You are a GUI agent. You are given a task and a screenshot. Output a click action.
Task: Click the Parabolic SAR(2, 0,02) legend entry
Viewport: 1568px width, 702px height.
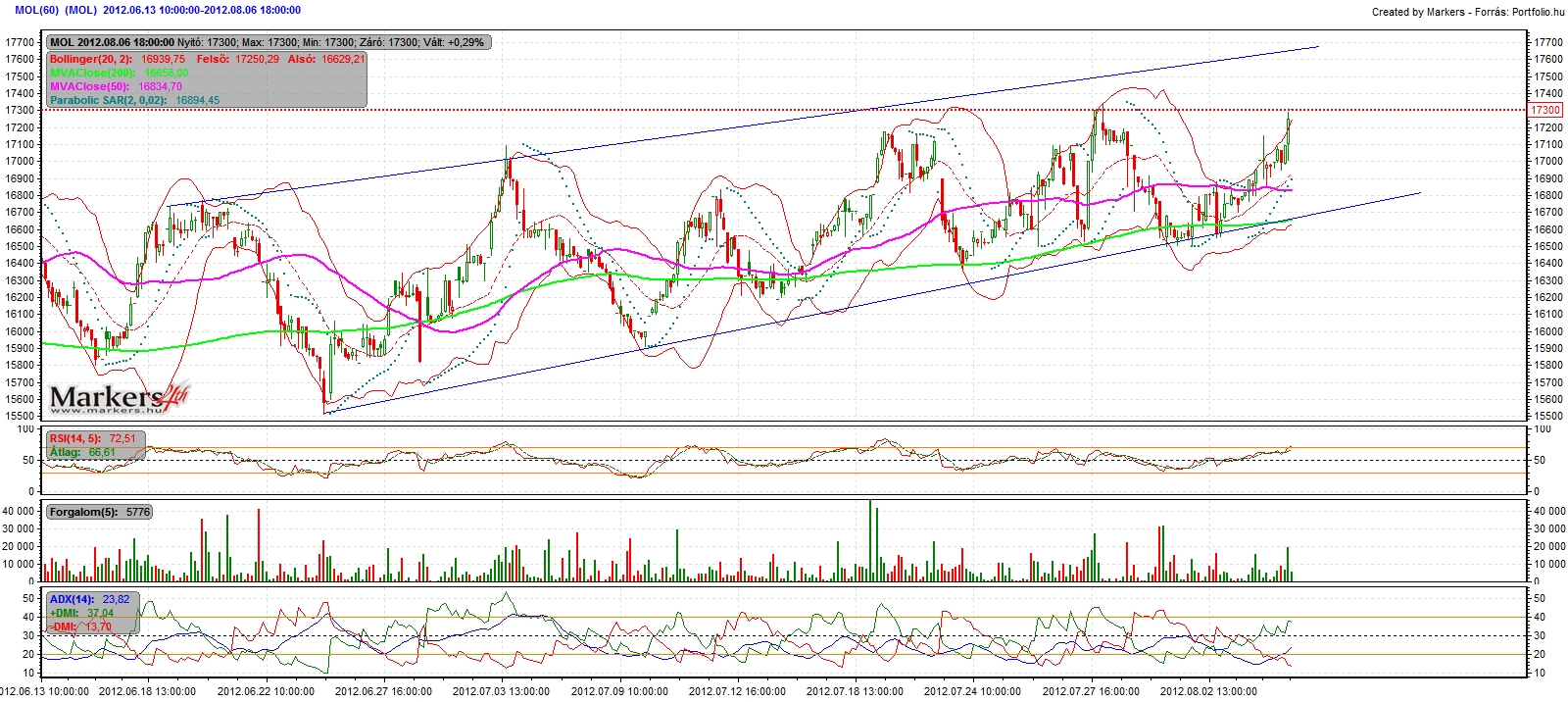tap(134, 100)
